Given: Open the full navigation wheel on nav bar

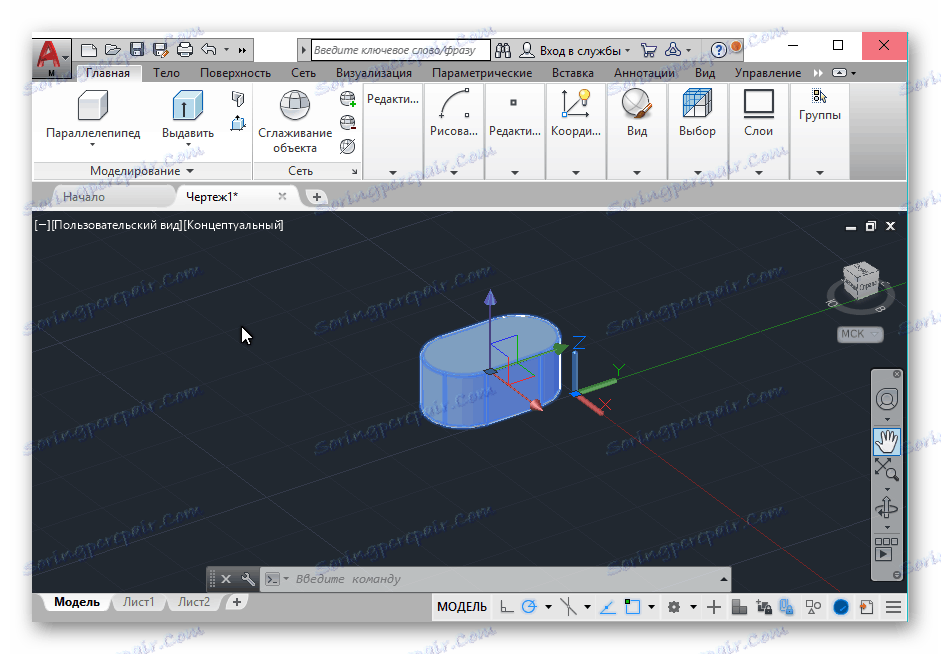Looking at the screenshot, I should (887, 399).
